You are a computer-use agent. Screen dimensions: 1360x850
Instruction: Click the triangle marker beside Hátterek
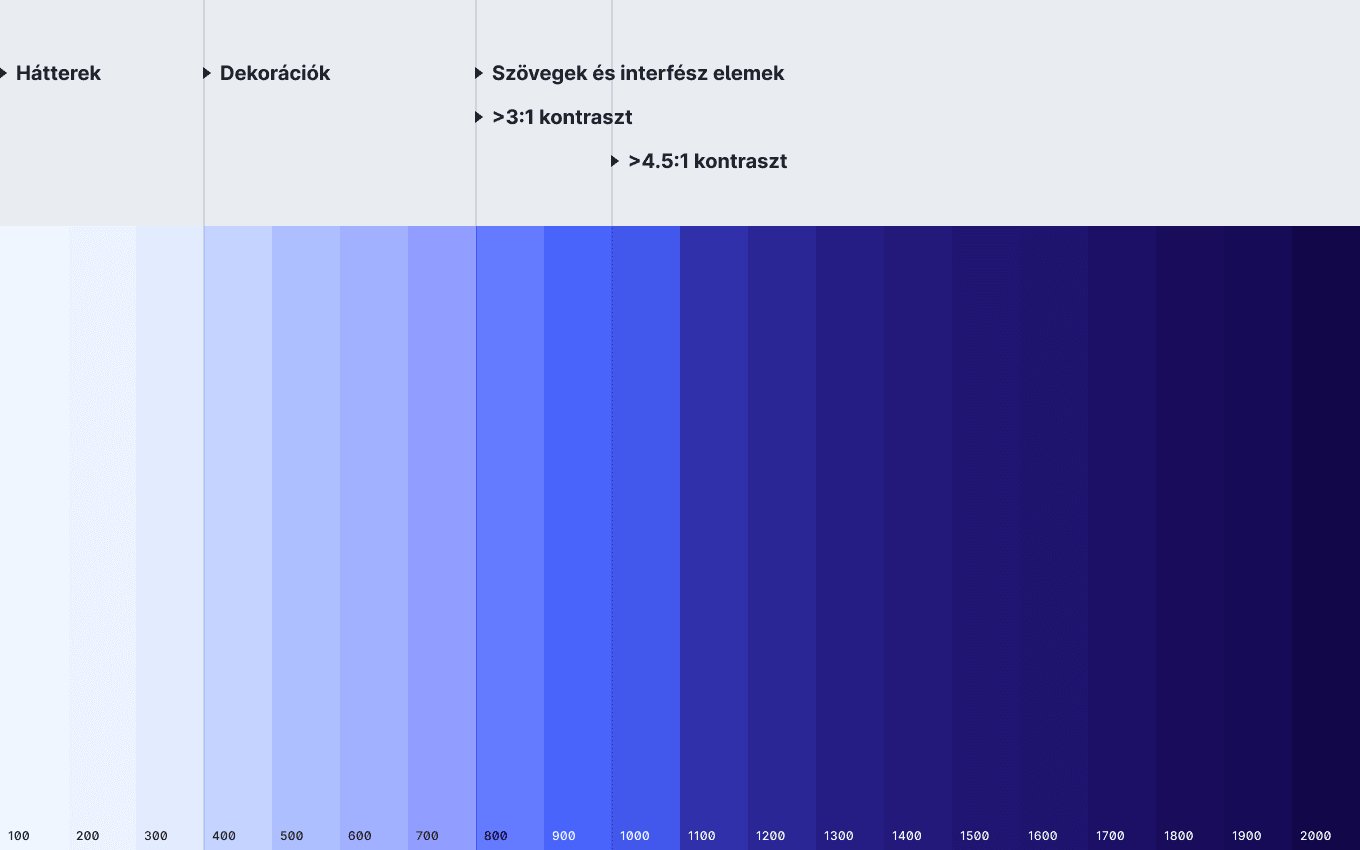pos(3,73)
